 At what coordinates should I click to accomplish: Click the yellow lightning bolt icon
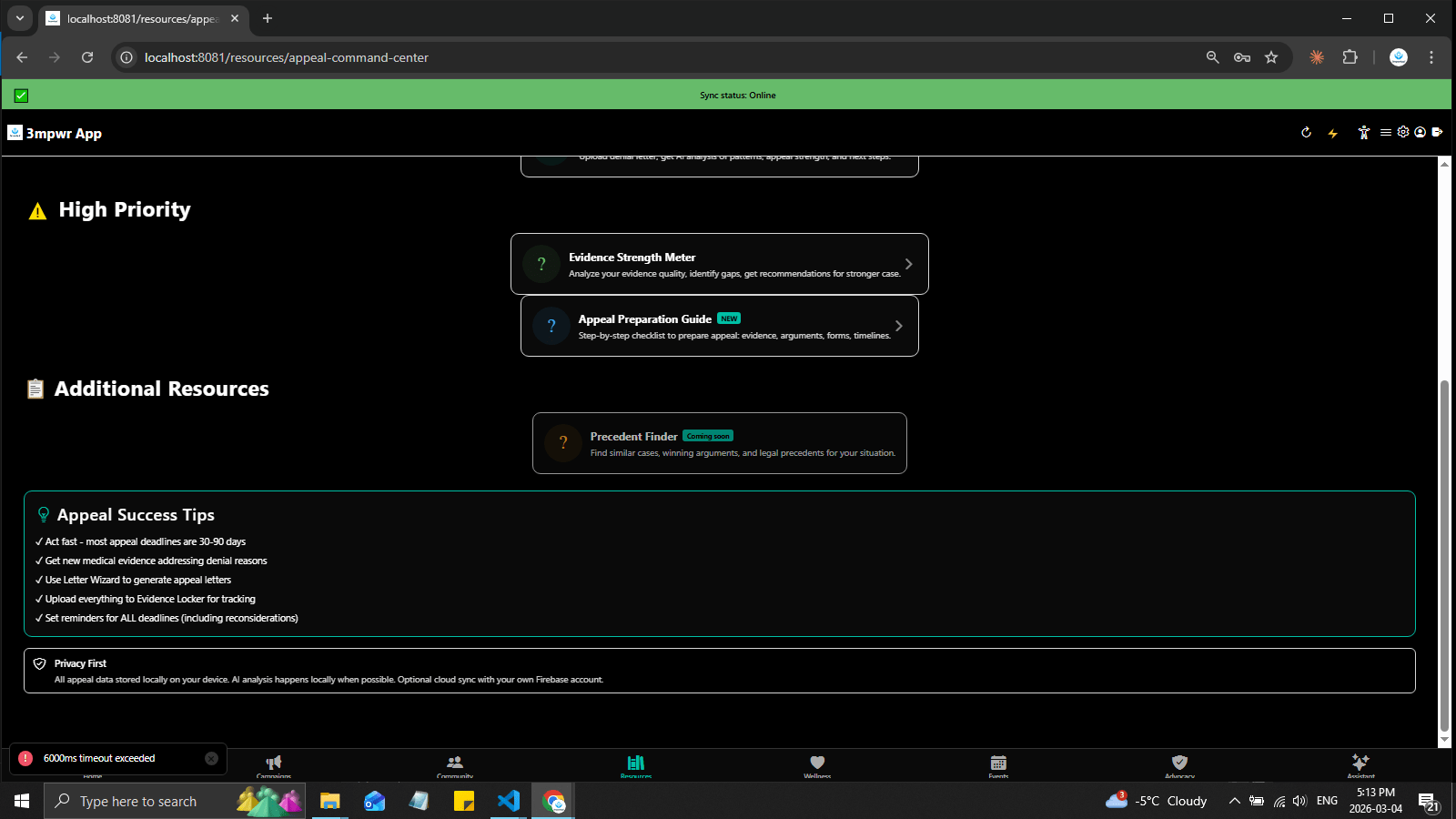click(1333, 133)
